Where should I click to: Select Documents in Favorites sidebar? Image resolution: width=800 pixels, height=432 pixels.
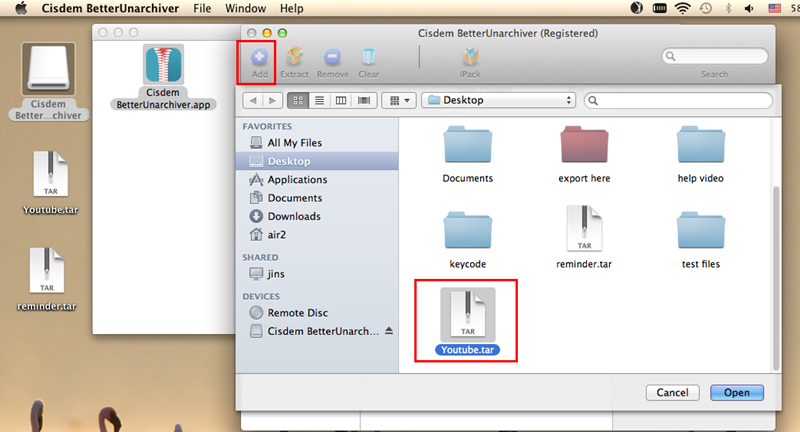coord(317,198)
